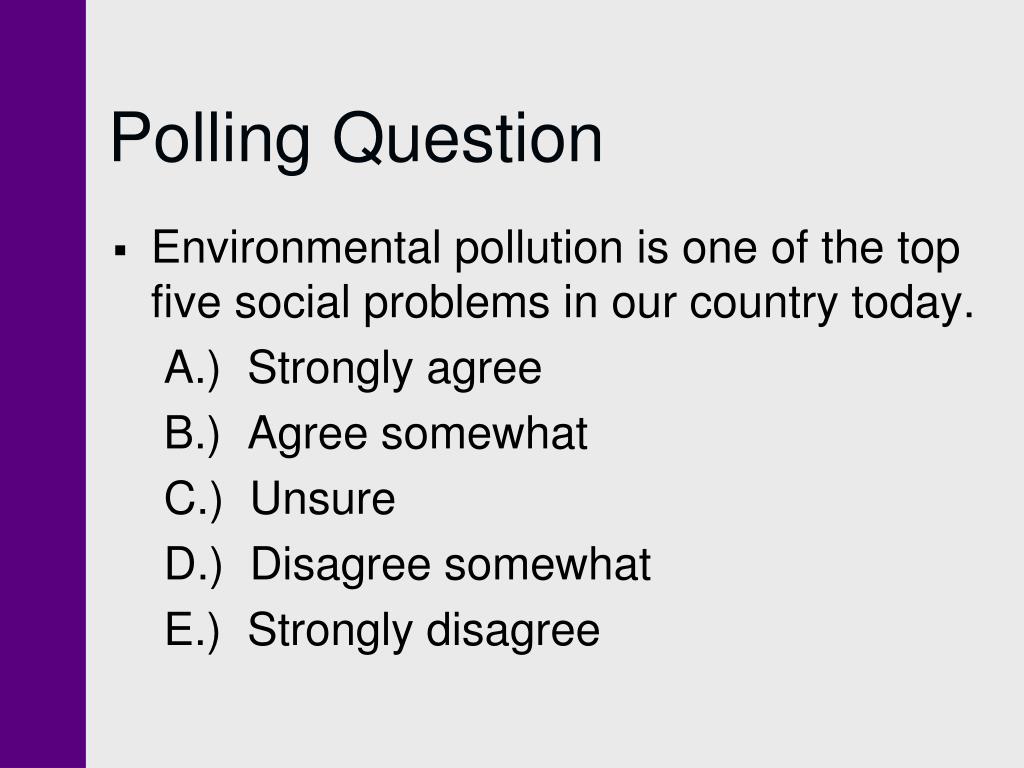Viewport: 1024px width, 768px height.
Task: Click the word "Polling" in the title
Action: (210, 140)
